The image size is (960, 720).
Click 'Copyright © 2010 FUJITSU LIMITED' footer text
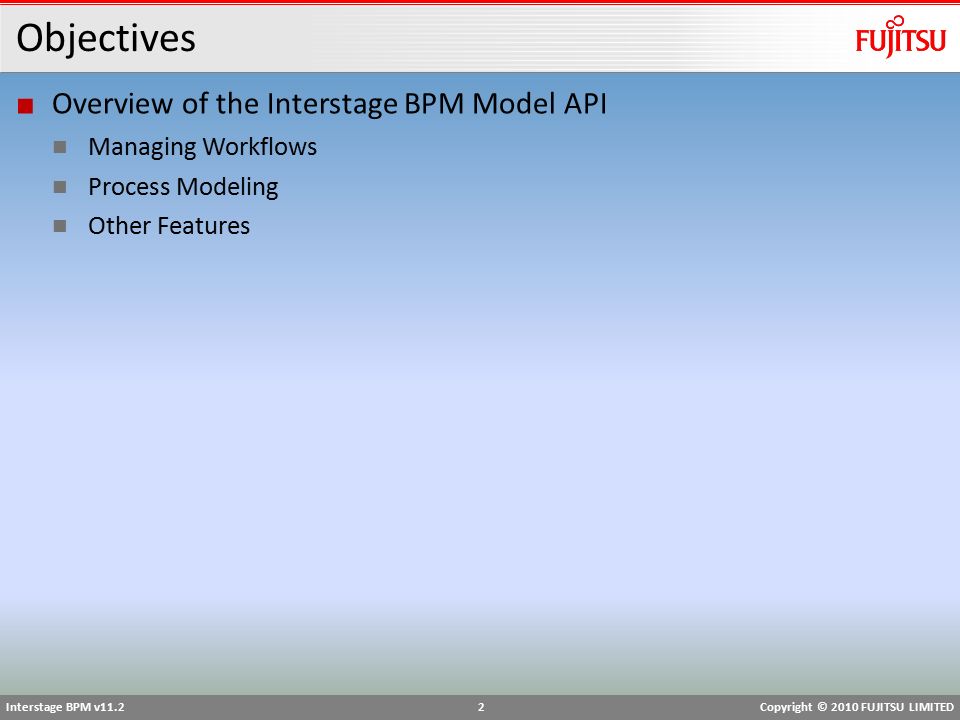857,707
